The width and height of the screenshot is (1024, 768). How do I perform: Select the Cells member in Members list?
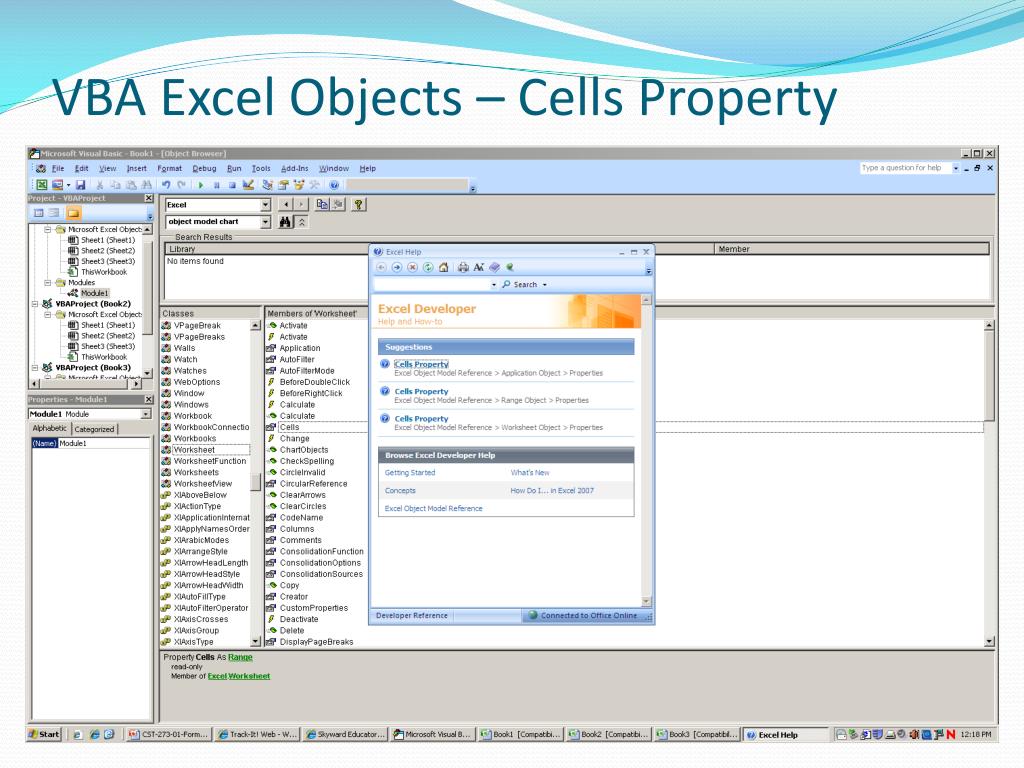[289, 427]
